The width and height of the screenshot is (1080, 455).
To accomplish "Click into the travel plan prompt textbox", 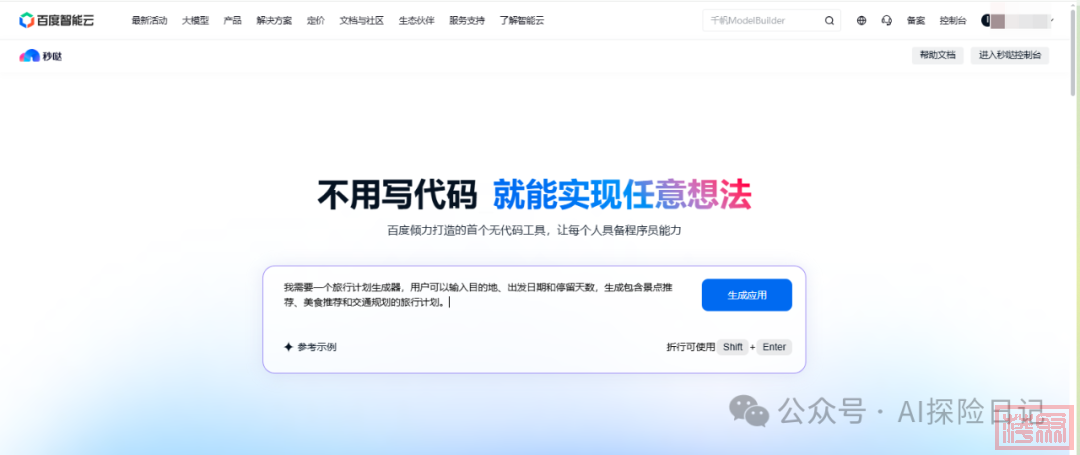I will pos(479,295).
